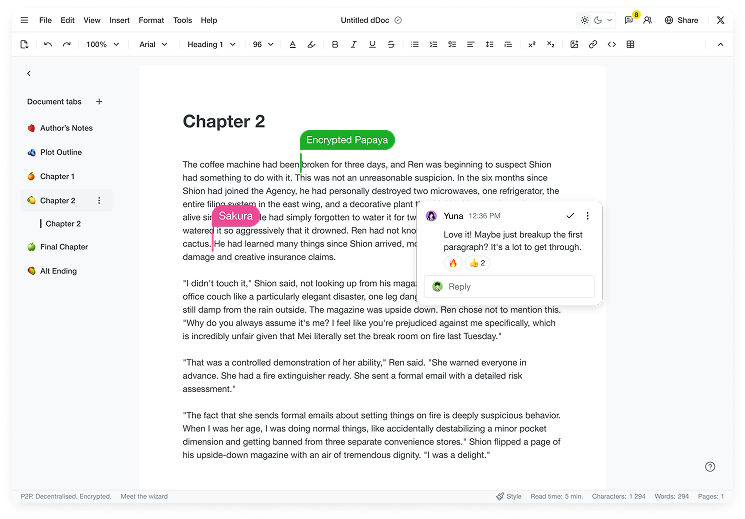Image resolution: width=745 pixels, height=519 pixels.
Task: Apply superscript formatting
Action: (532, 44)
